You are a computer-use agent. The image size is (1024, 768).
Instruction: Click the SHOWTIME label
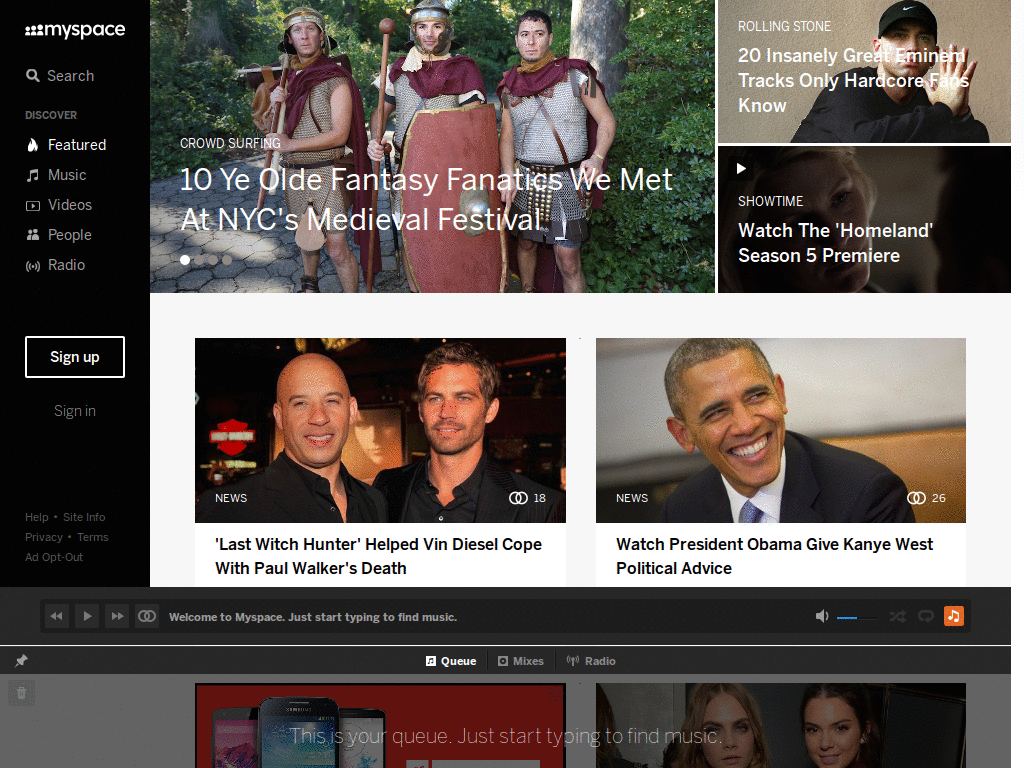click(x=771, y=202)
